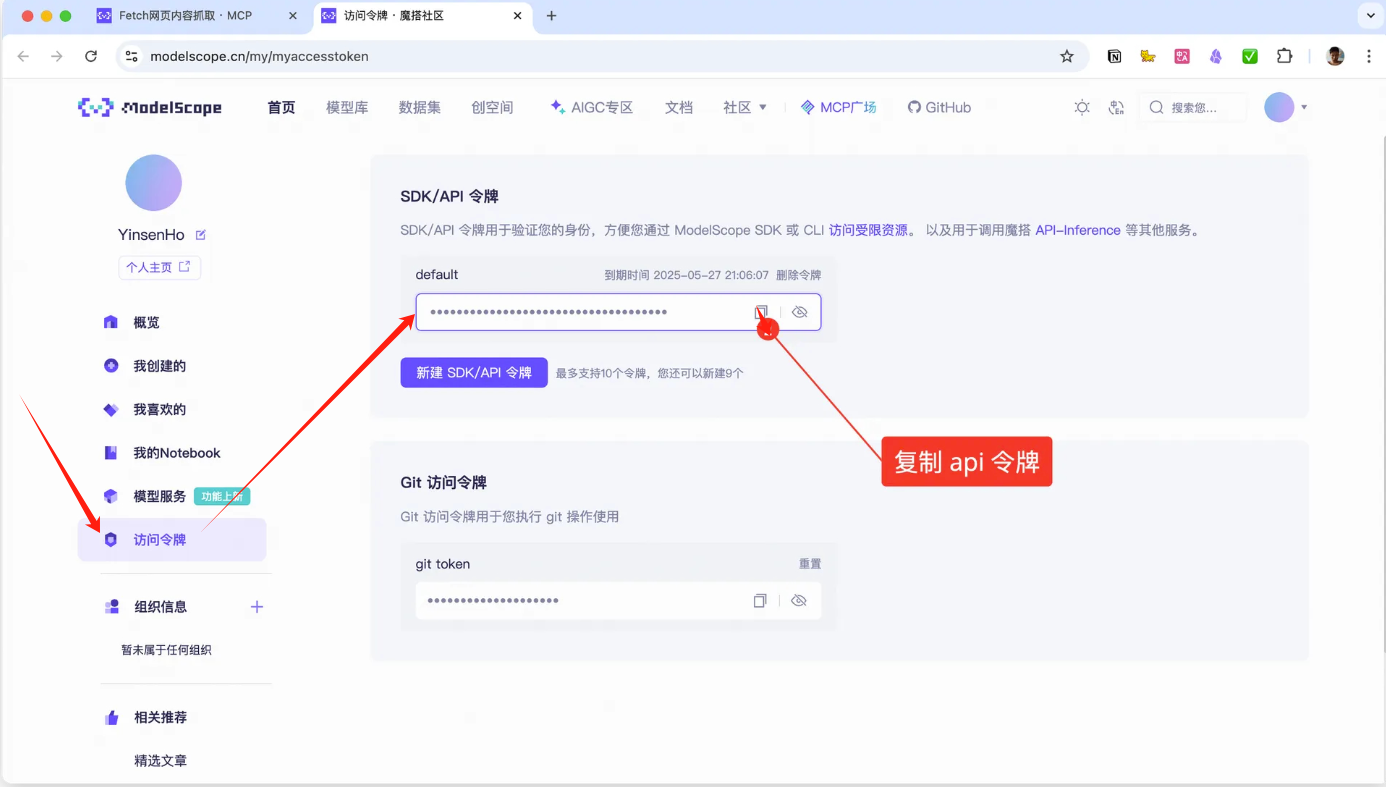Go back in browser history
This screenshot has width=1386, height=787.
point(24,56)
